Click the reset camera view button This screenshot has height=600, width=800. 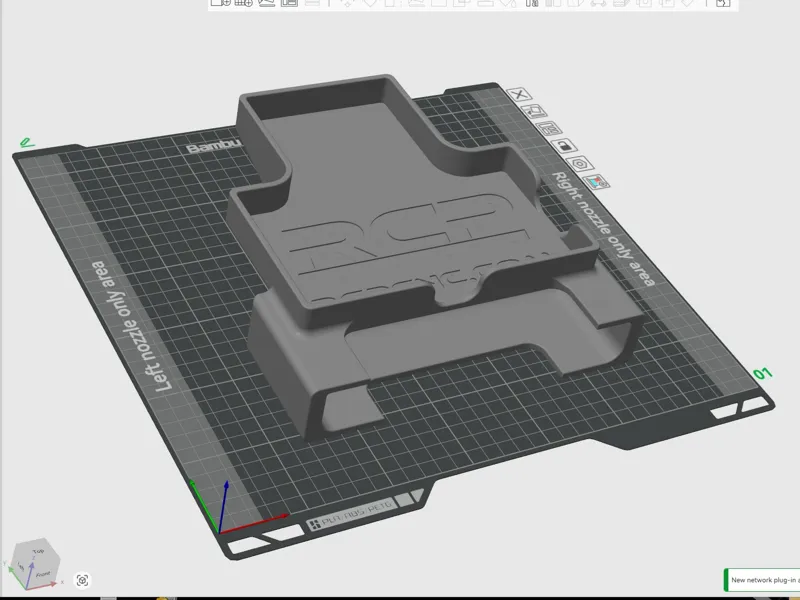(82, 580)
